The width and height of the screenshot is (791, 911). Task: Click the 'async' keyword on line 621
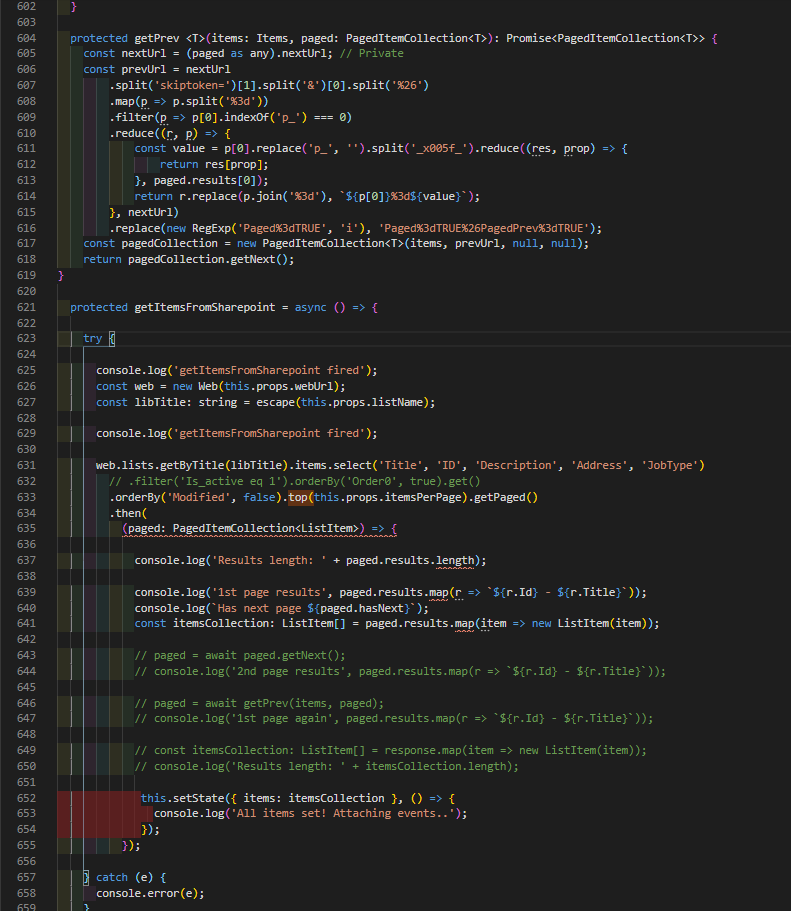pos(310,307)
